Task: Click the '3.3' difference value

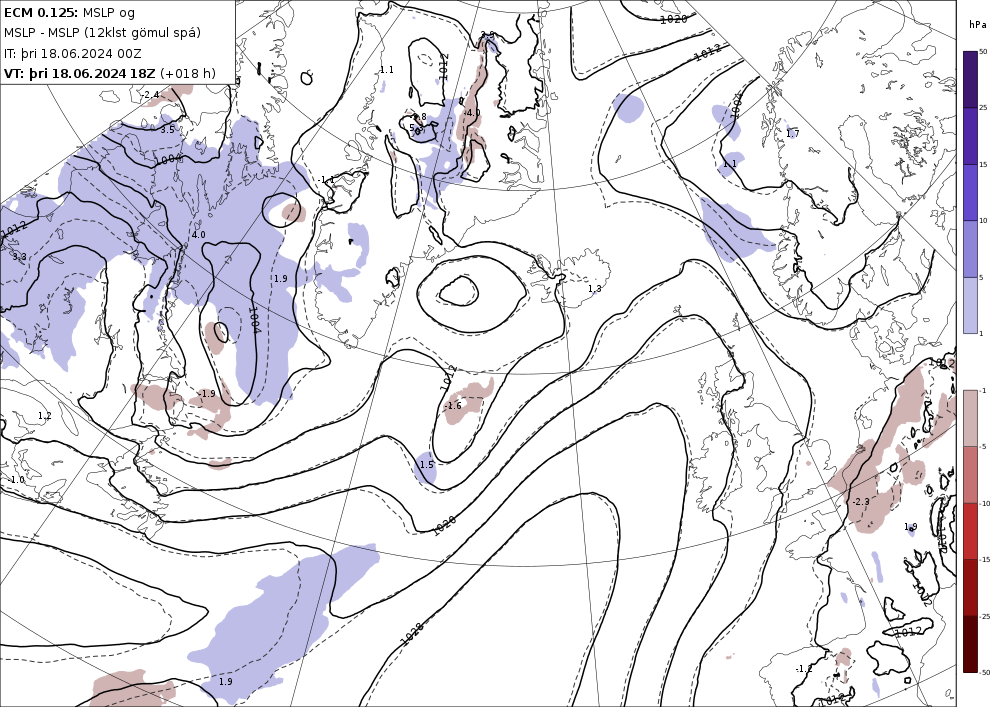Action: click(x=19, y=257)
